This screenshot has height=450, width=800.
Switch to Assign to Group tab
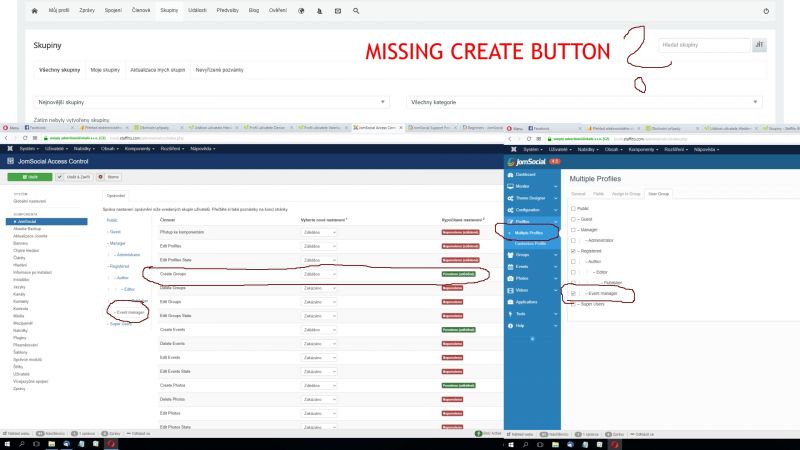(626, 194)
